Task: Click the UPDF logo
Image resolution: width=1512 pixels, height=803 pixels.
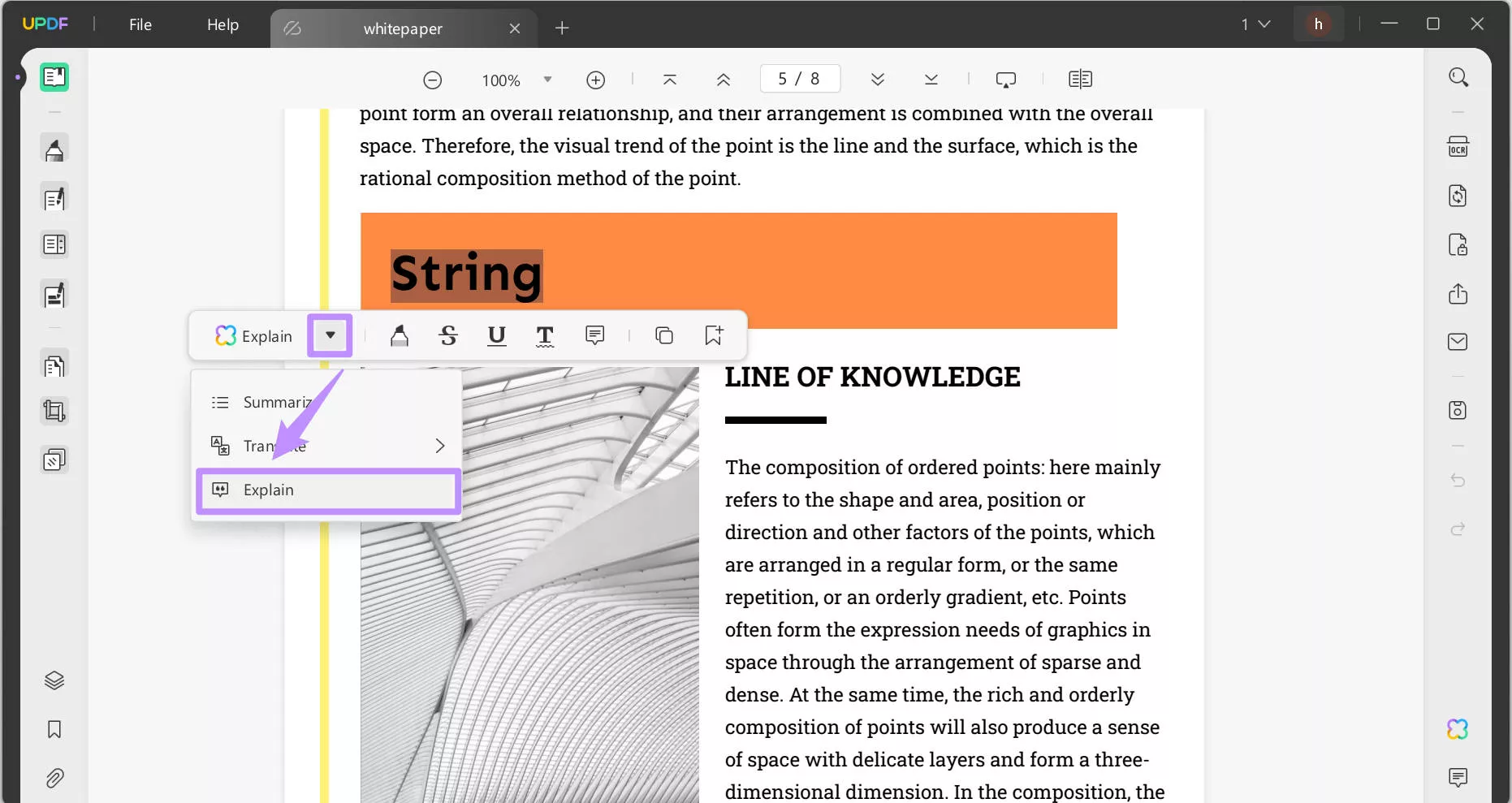Action: pyautogui.click(x=45, y=24)
